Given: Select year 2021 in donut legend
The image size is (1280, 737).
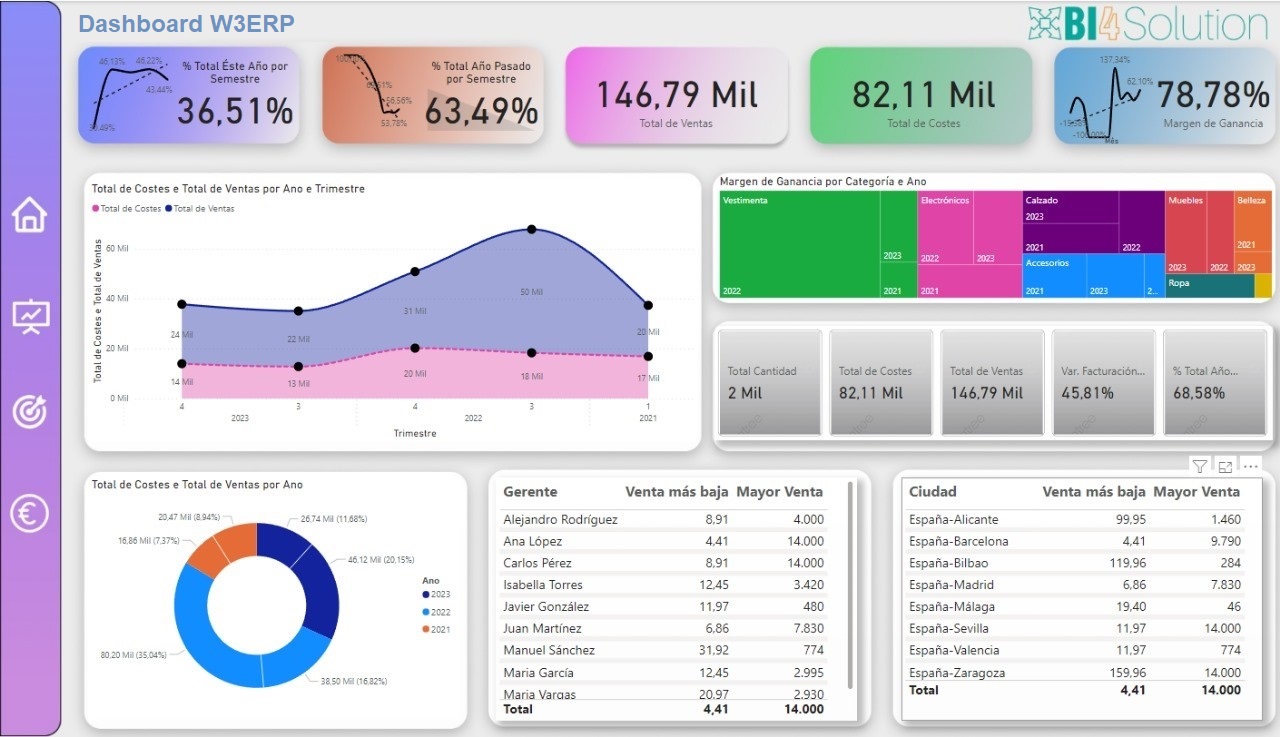Looking at the screenshot, I should click(x=435, y=628).
